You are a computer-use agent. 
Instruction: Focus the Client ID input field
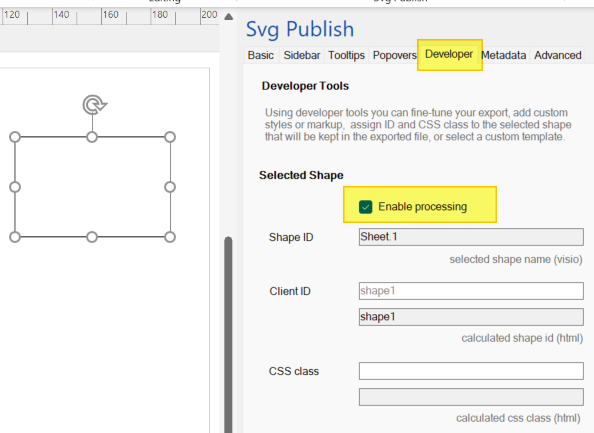[x=471, y=291]
